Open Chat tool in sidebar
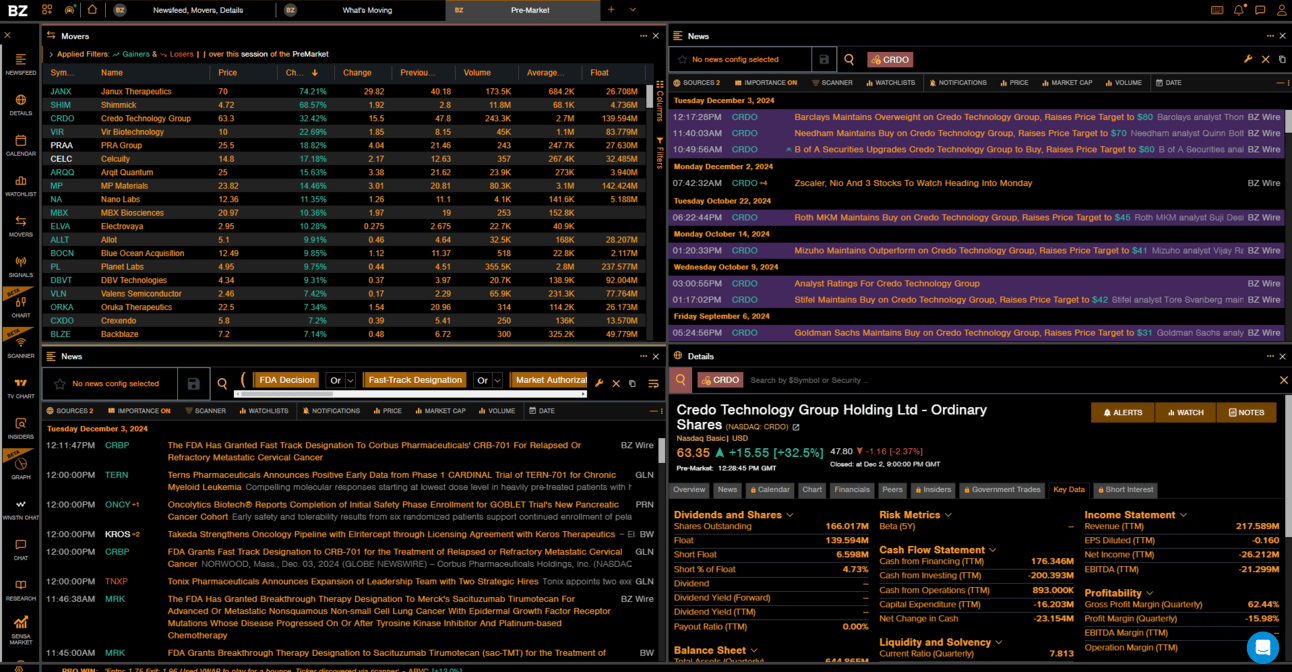1292x672 pixels. point(20,550)
